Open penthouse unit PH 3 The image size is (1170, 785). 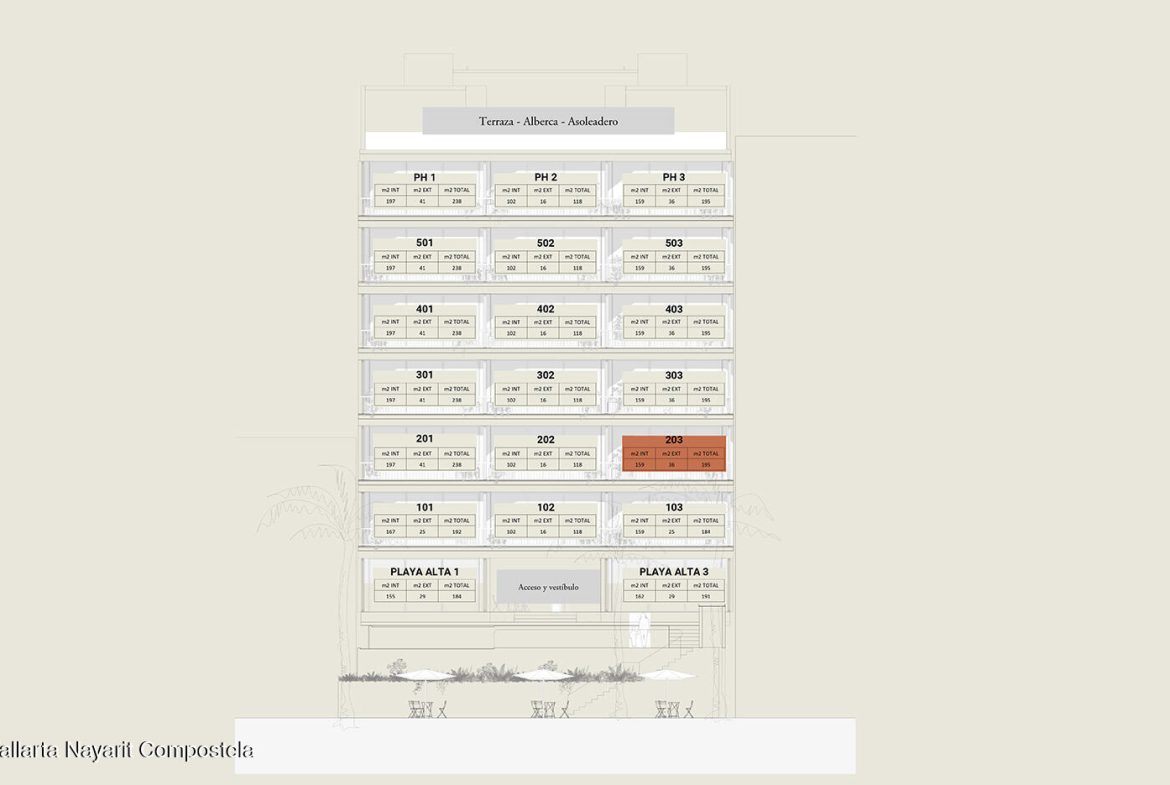point(673,190)
